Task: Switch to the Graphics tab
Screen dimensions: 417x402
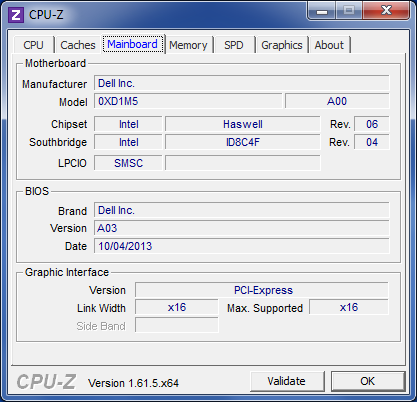Action: tap(282, 45)
